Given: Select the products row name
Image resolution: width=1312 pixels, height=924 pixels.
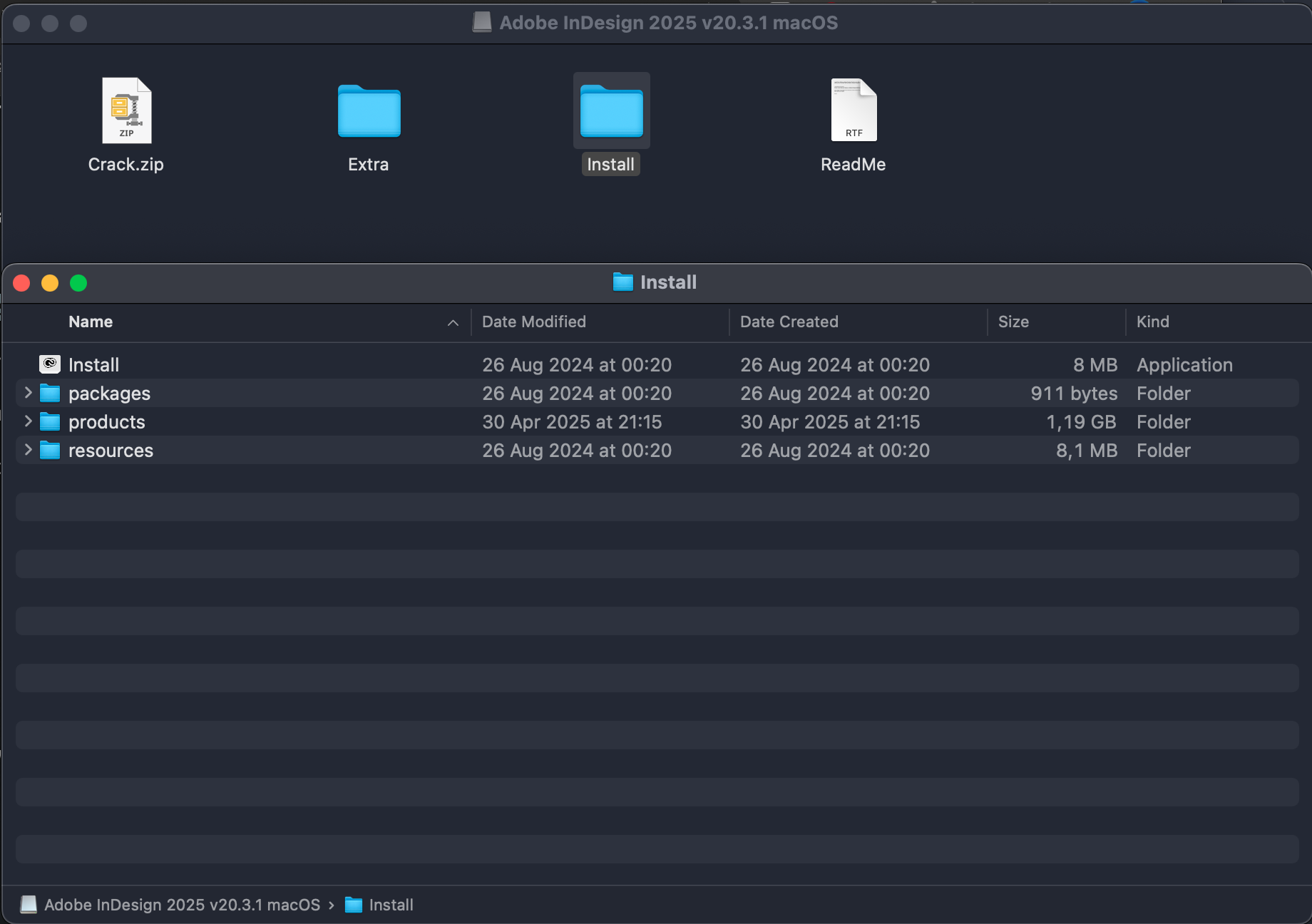Looking at the screenshot, I should [x=107, y=421].
